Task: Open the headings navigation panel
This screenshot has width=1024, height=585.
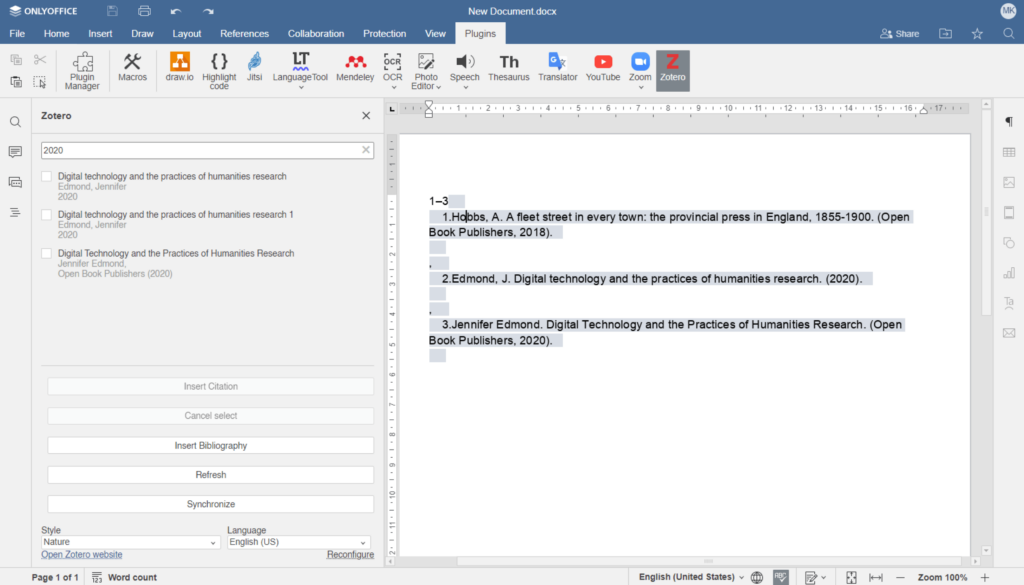Action: [14, 213]
